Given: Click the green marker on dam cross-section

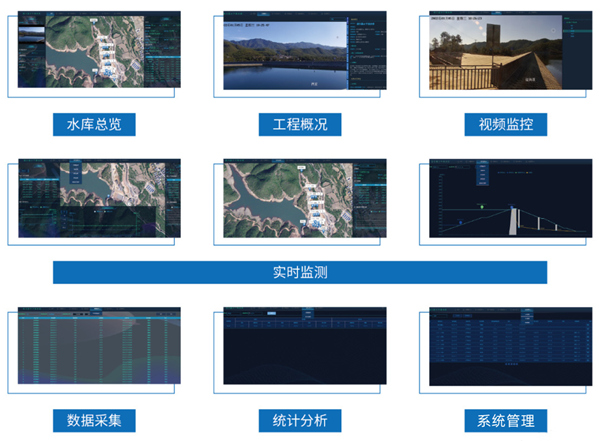Looking at the screenshot, I should 482,206.
